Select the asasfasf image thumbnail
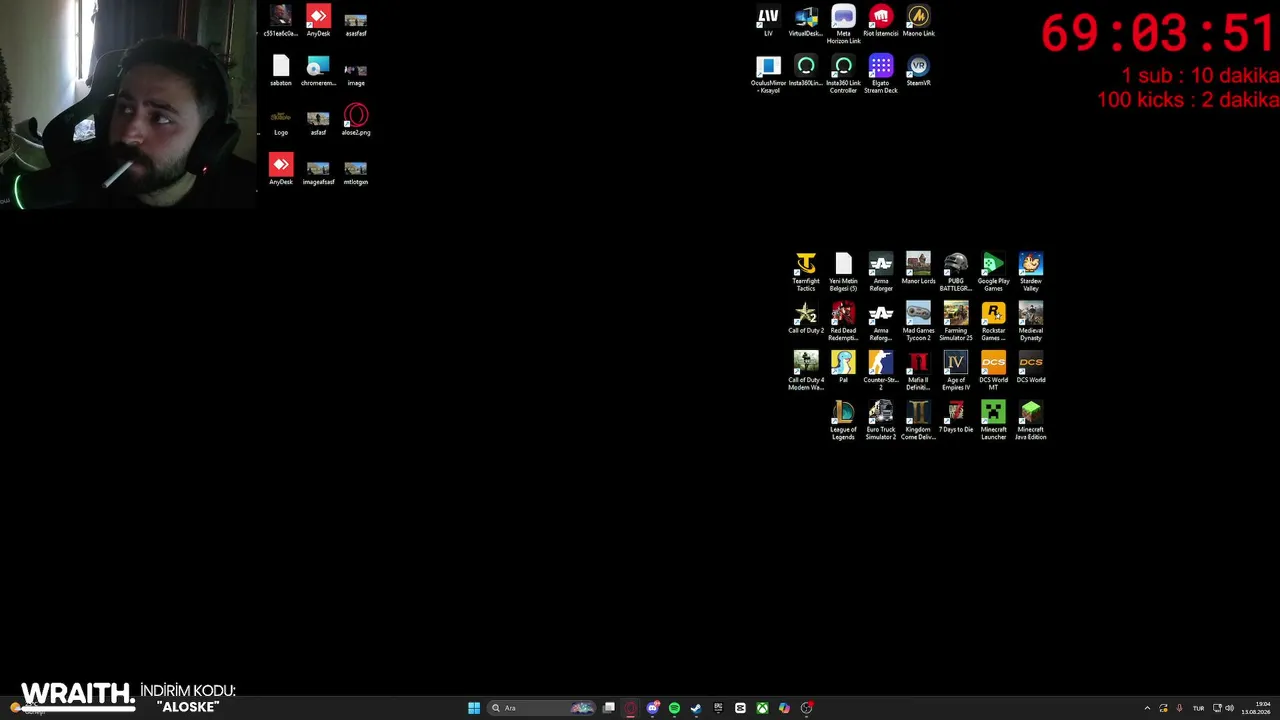The width and height of the screenshot is (1280, 720). point(356,24)
